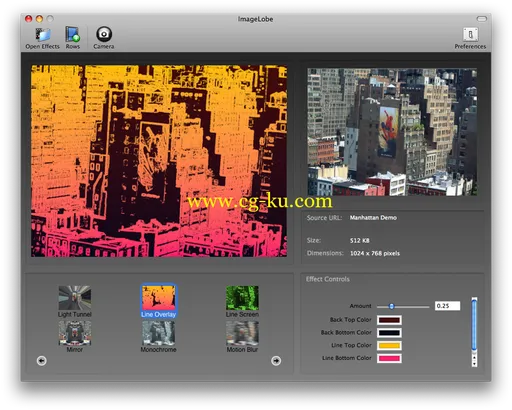The image size is (512, 410).
Task: Click the toolbar toggle pill button in title bar
Action: [x=482, y=19]
